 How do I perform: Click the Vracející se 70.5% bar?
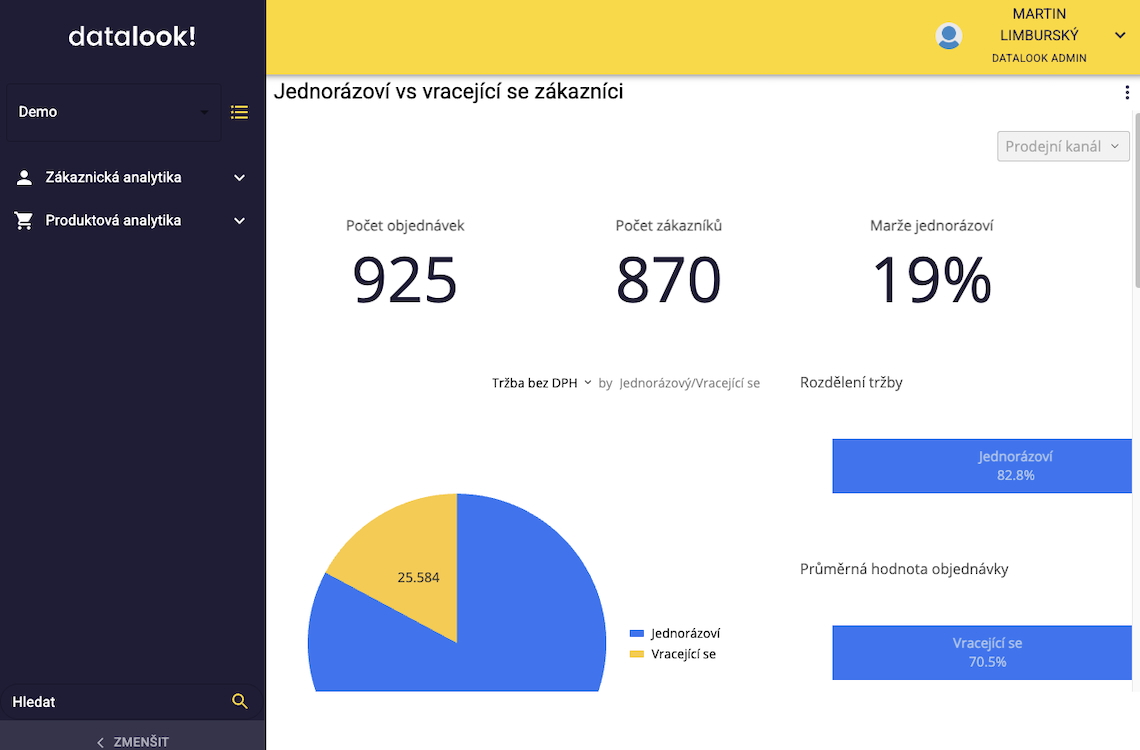pos(982,653)
